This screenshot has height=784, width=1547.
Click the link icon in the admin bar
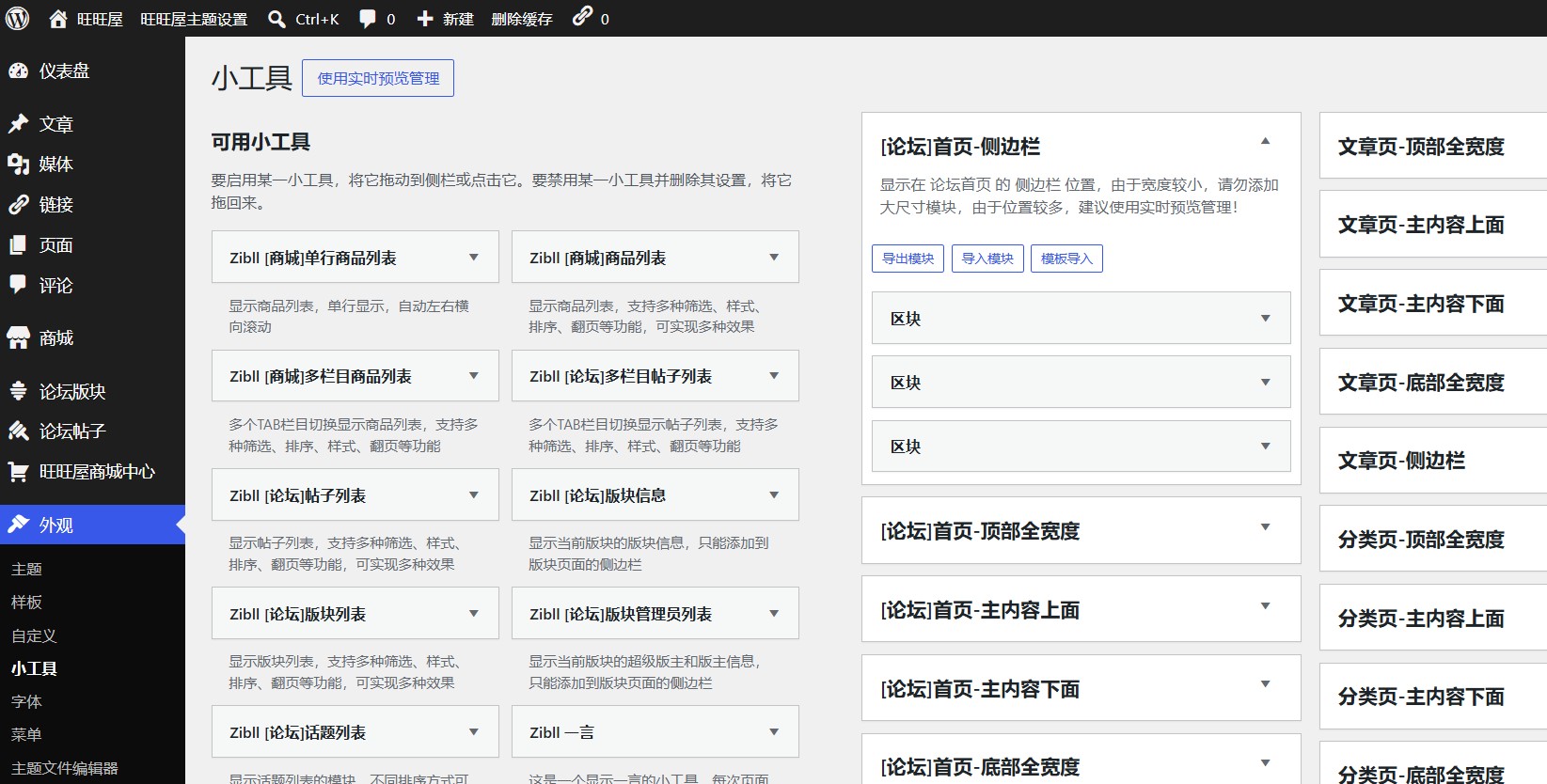[583, 16]
